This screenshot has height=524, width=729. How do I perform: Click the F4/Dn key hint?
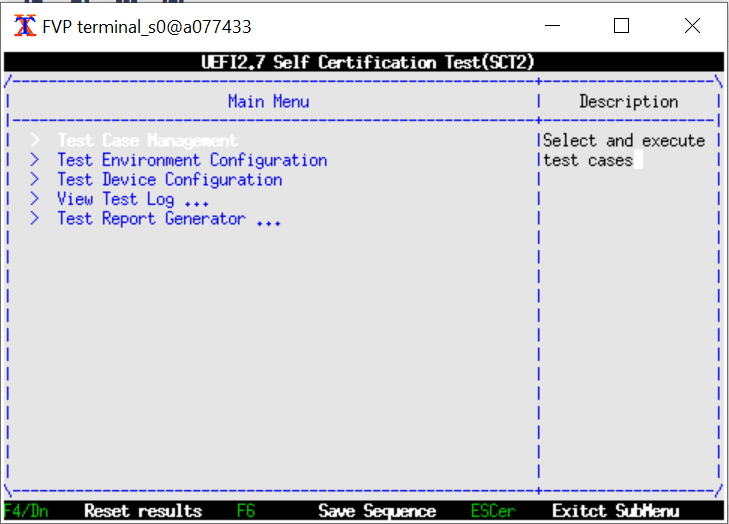(x=26, y=511)
